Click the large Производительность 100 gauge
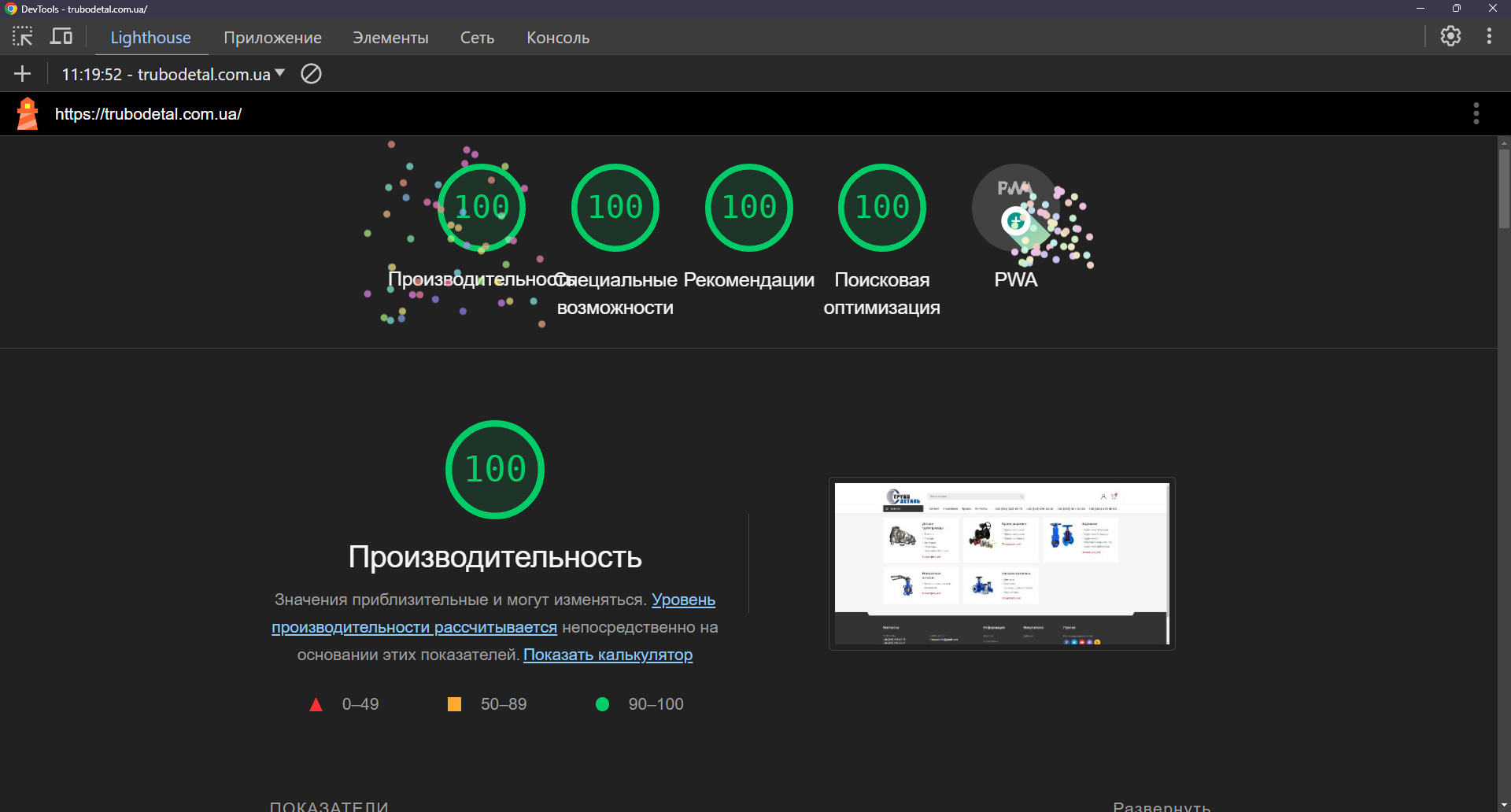This screenshot has width=1511, height=812. [x=495, y=470]
